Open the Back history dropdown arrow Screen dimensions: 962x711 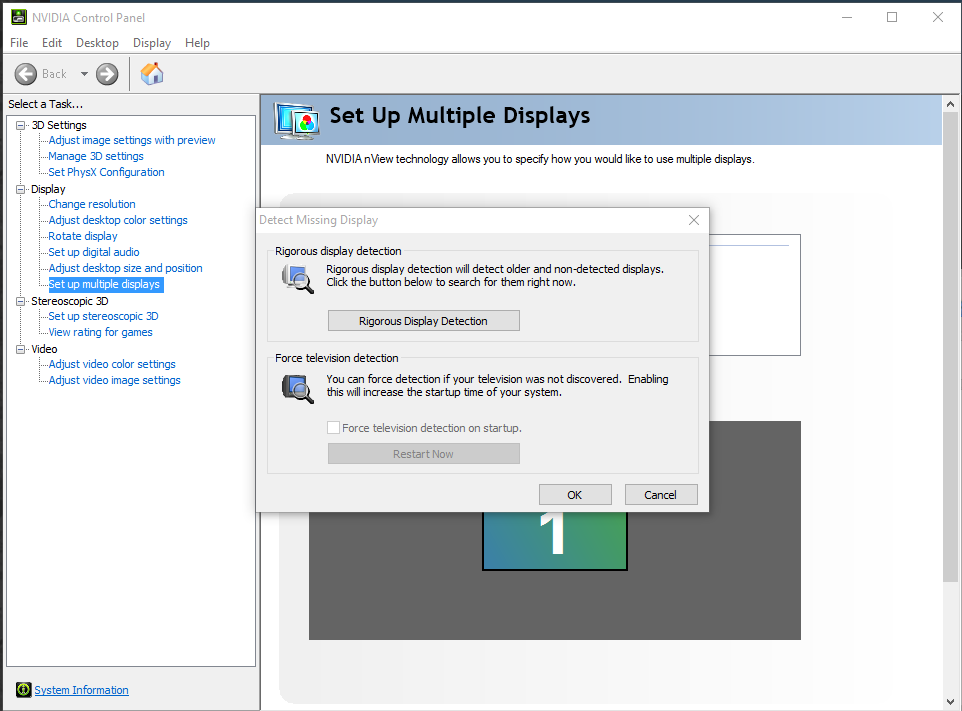pyautogui.click(x=84, y=74)
